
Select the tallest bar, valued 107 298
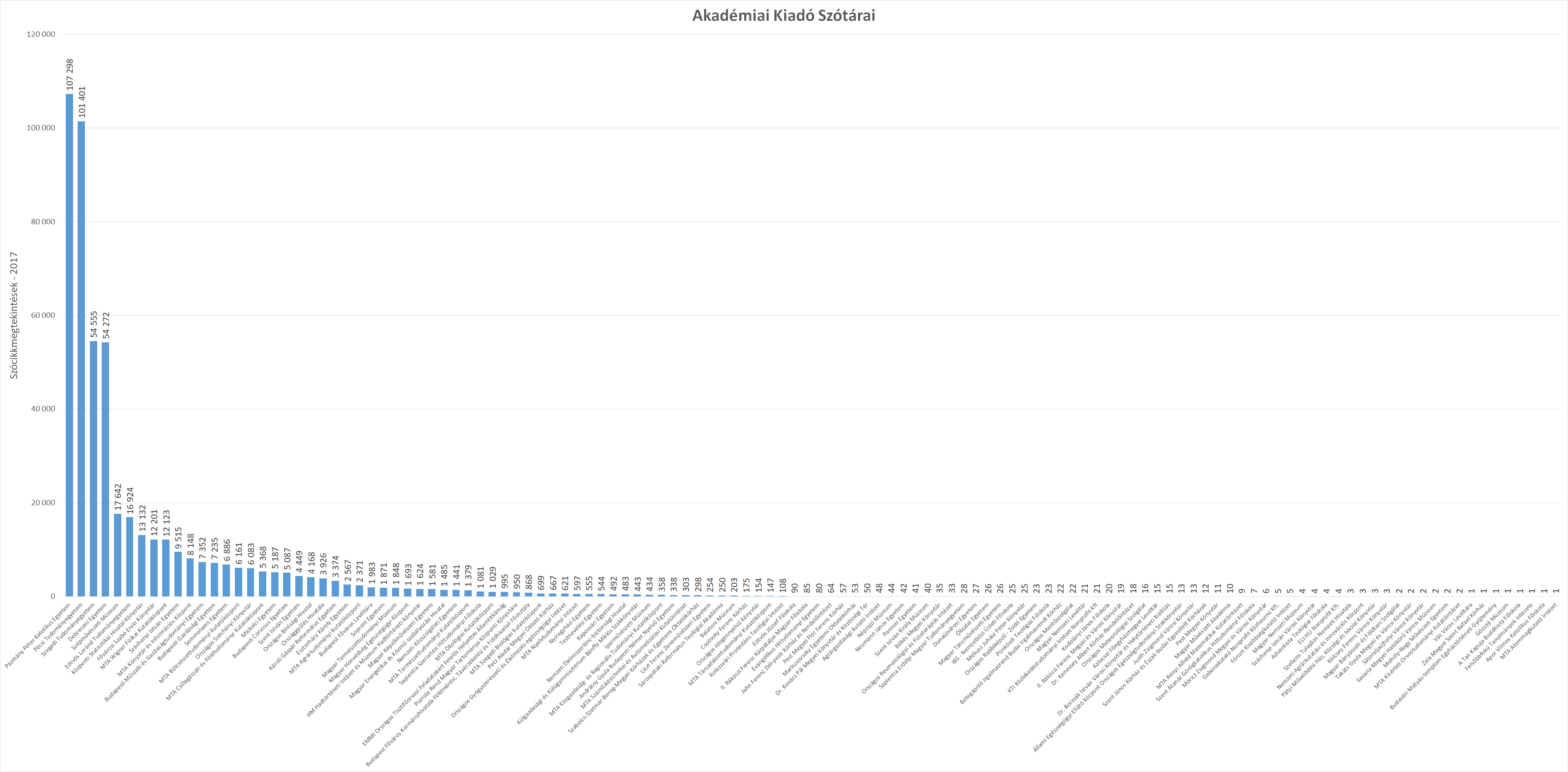coord(69,345)
